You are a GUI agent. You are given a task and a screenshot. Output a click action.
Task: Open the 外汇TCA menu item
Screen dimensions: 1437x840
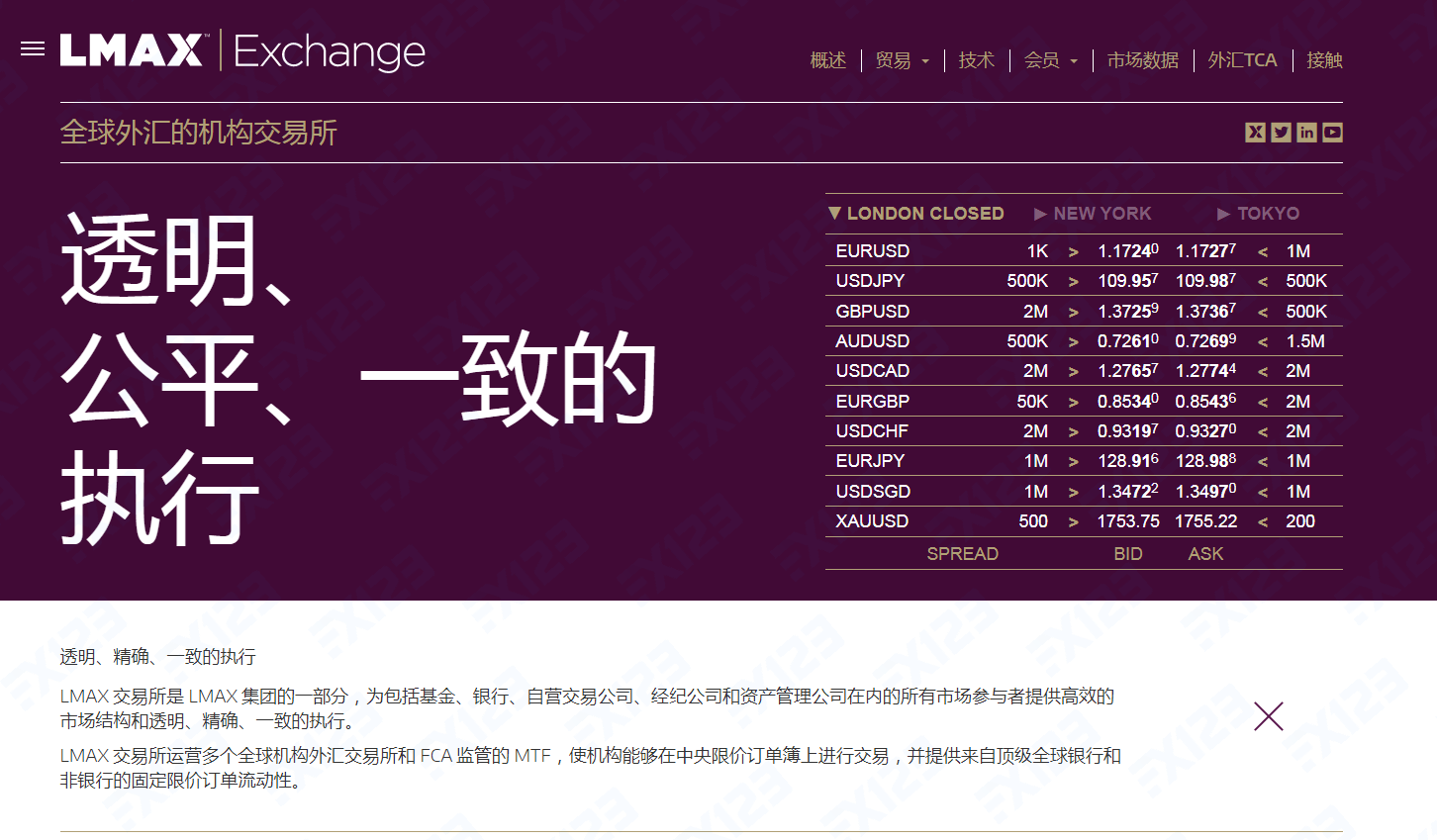[1242, 60]
